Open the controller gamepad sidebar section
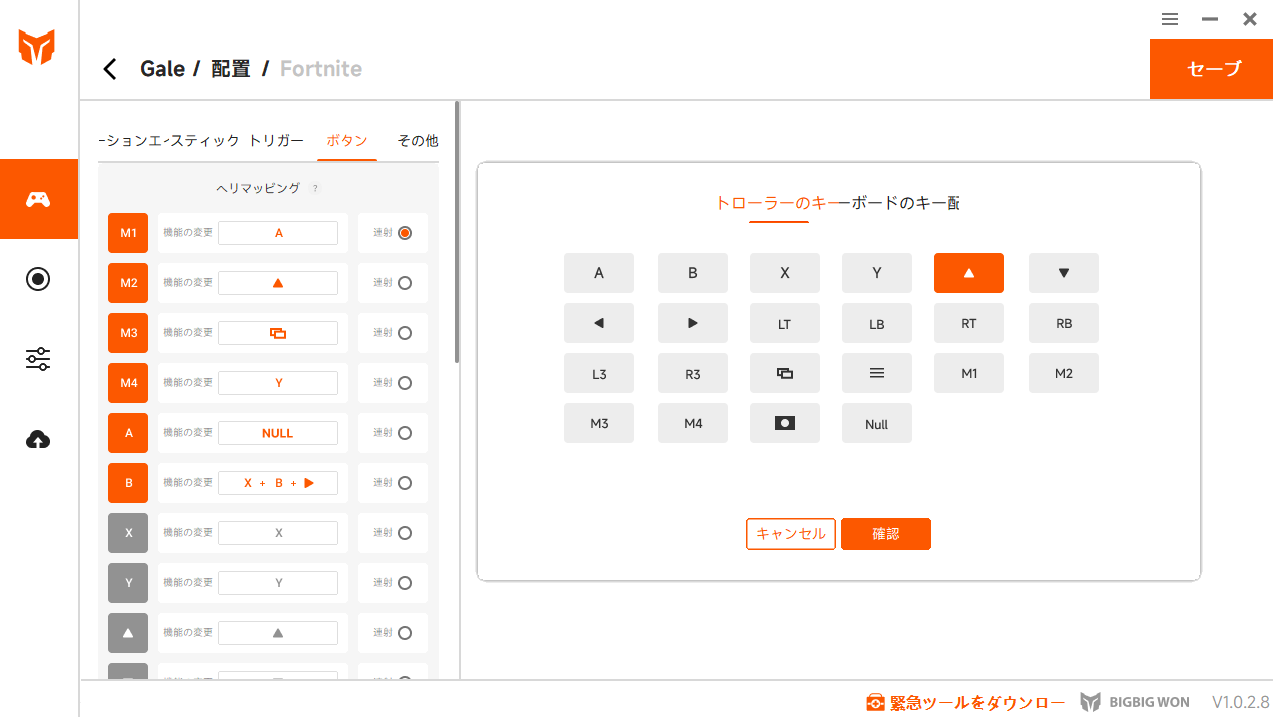The height and width of the screenshot is (717, 1273). point(38,199)
